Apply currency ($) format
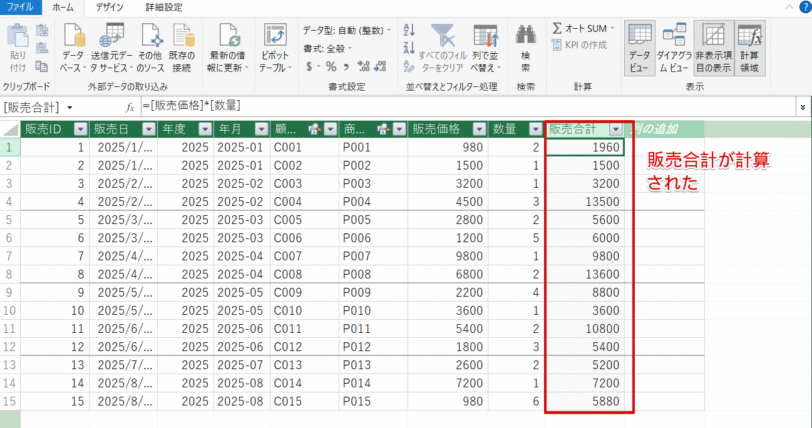The height and width of the screenshot is (428, 812). (309, 66)
